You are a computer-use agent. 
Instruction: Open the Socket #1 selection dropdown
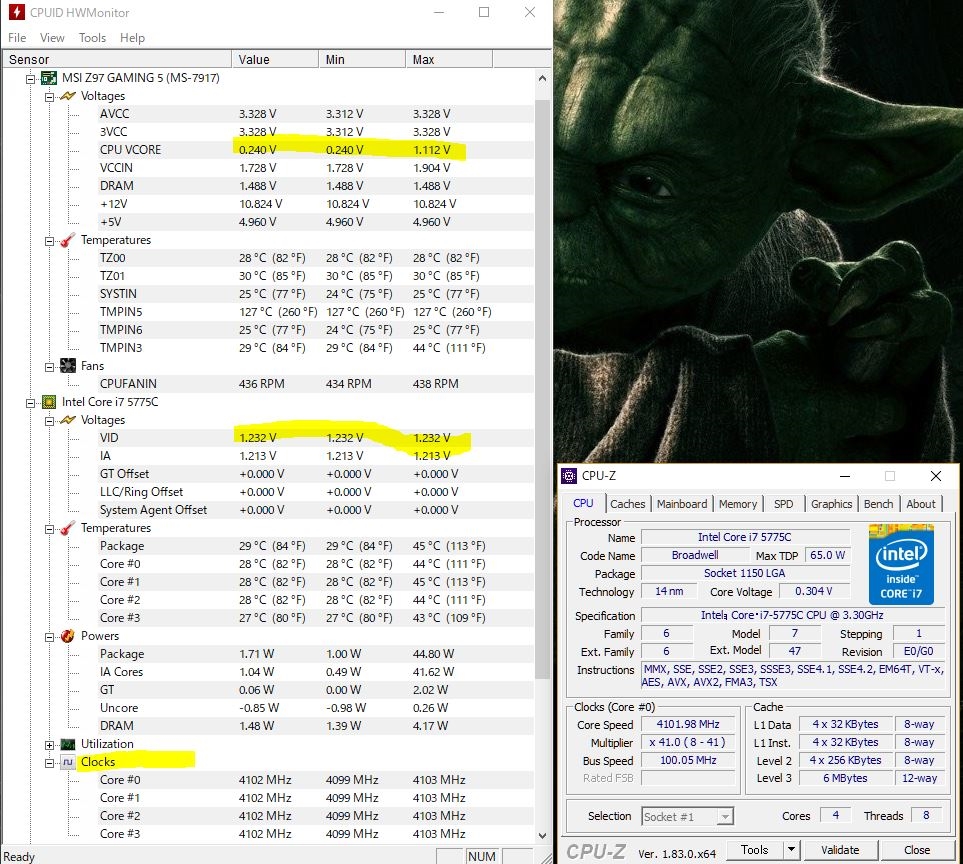[725, 817]
